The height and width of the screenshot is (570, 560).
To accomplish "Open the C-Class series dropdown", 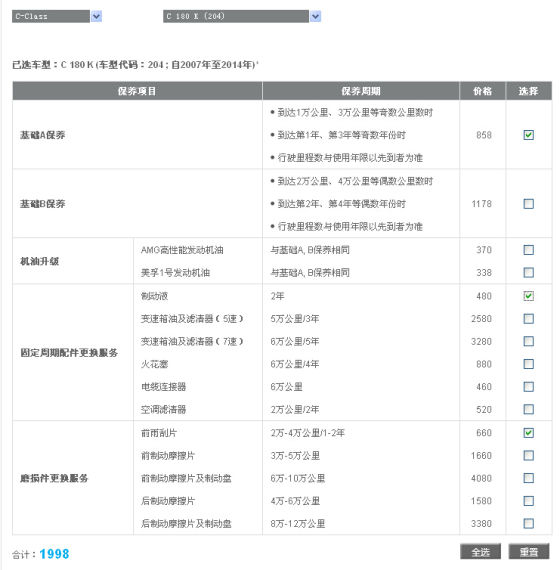I will [x=57, y=16].
